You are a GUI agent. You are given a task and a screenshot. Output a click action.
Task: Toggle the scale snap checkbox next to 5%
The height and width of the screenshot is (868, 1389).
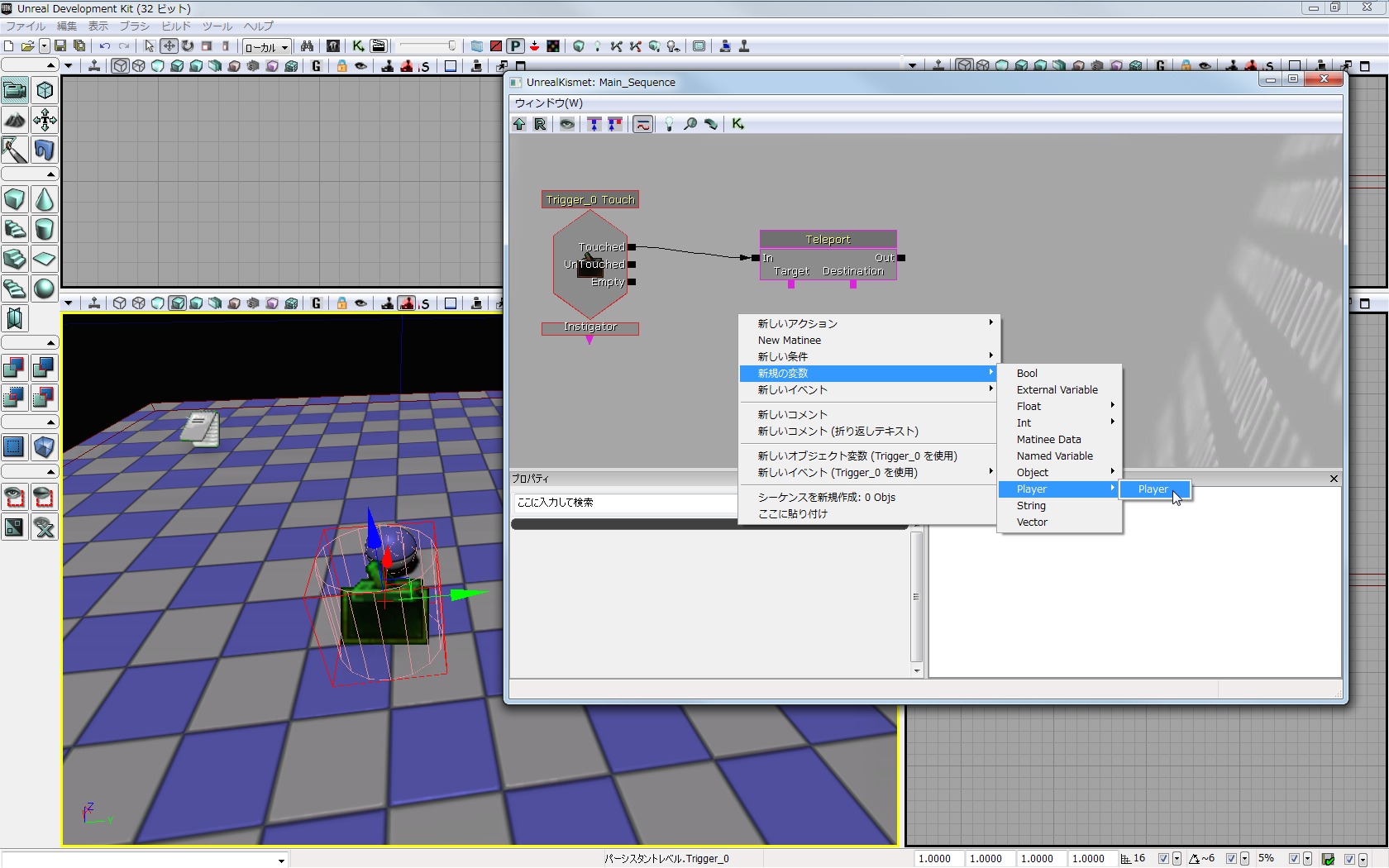[x=1294, y=859]
